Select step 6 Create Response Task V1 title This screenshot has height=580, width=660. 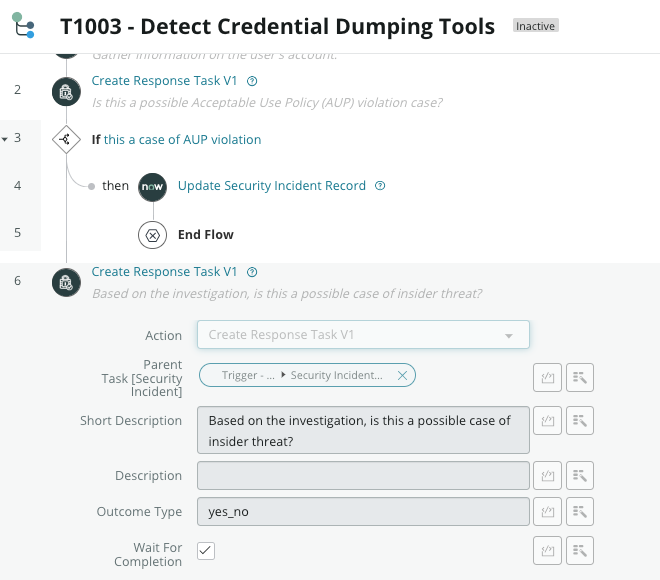[164, 272]
